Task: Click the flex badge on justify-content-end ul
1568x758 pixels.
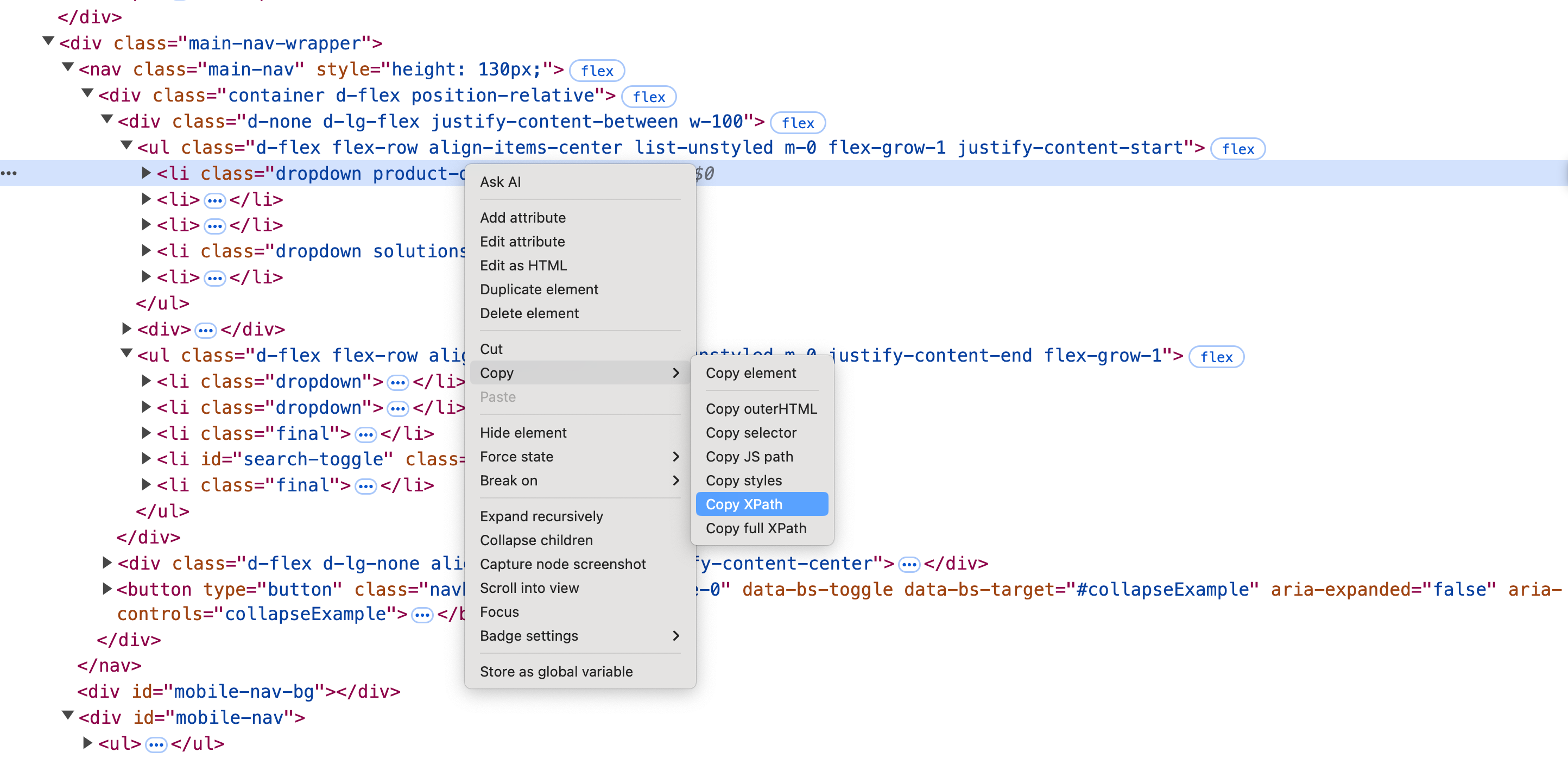Action: [1216, 357]
